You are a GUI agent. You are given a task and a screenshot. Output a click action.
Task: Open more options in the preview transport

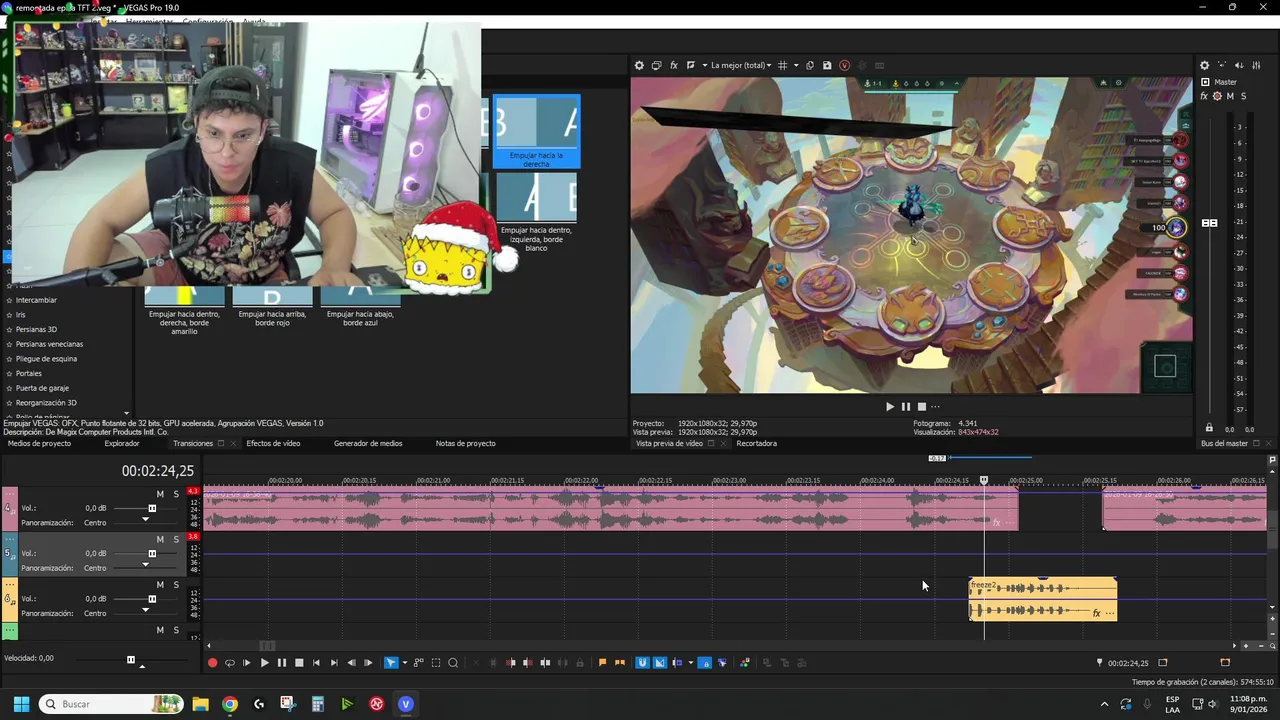936,406
